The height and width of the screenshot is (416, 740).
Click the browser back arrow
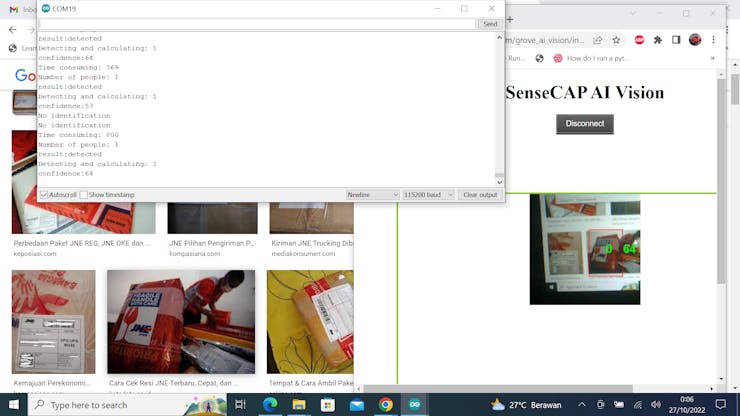[13, 29]
